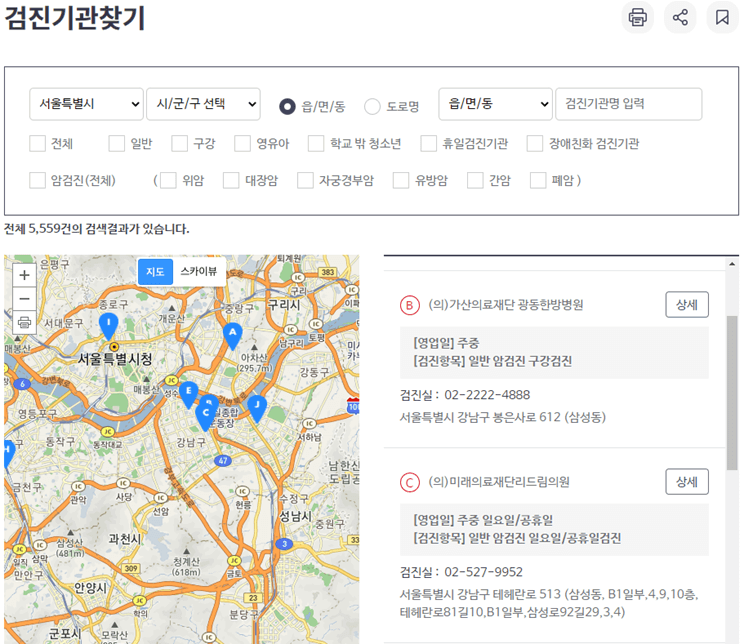Select the 도로명 radio button
The width and height of the screenshot is (744, 644).
tap(372, 106)
